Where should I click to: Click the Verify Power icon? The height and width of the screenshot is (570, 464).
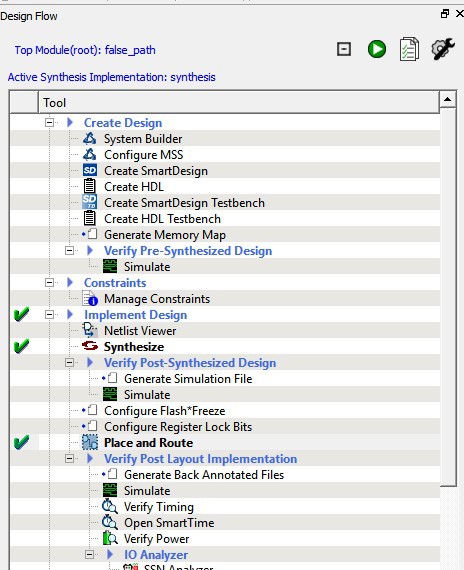110,538
